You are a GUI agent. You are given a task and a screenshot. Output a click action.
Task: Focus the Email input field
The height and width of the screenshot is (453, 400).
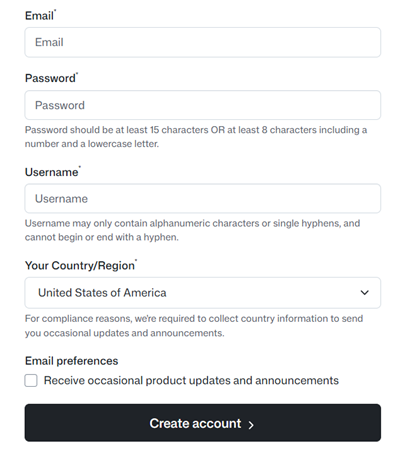coord(203,42)
